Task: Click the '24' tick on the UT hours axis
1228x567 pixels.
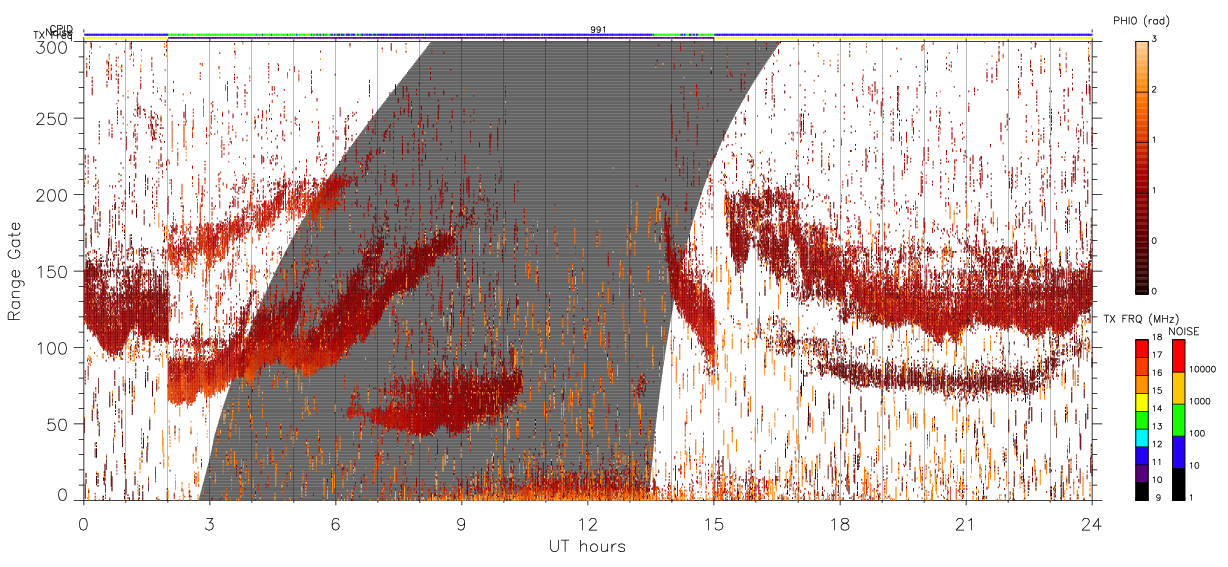Action: 1091,523
